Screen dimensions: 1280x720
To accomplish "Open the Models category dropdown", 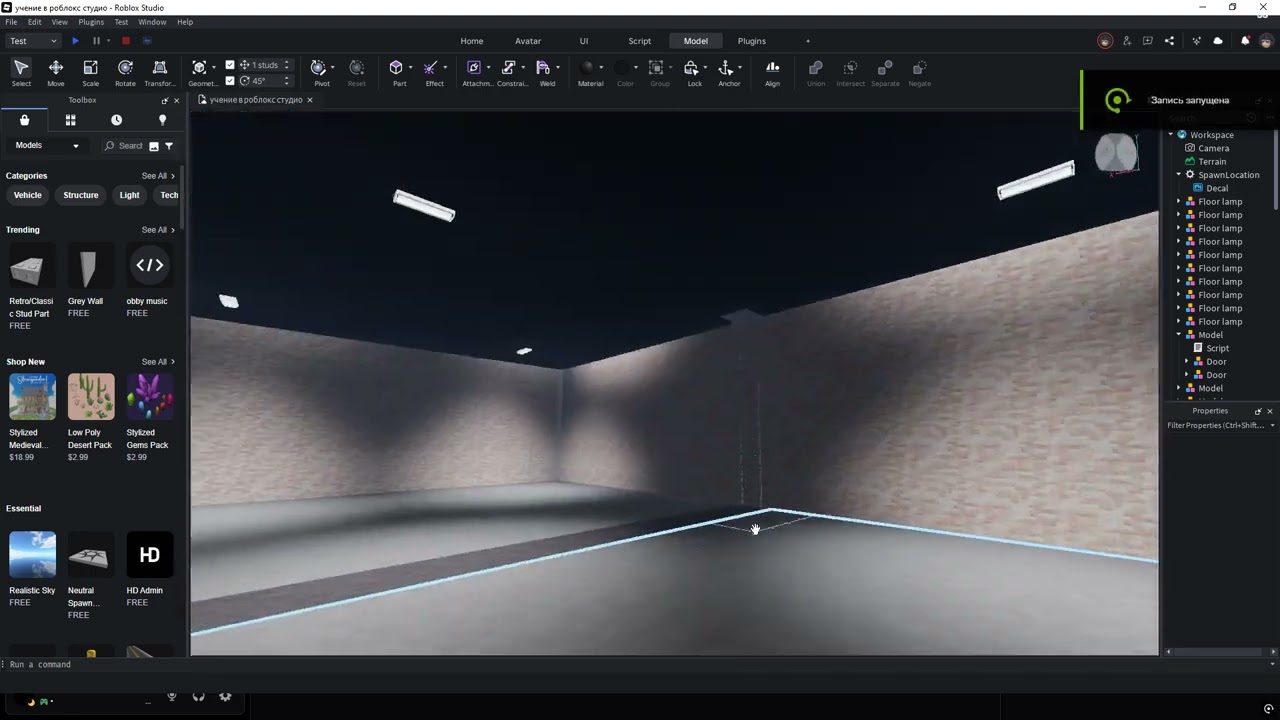I will coord(47,146).
